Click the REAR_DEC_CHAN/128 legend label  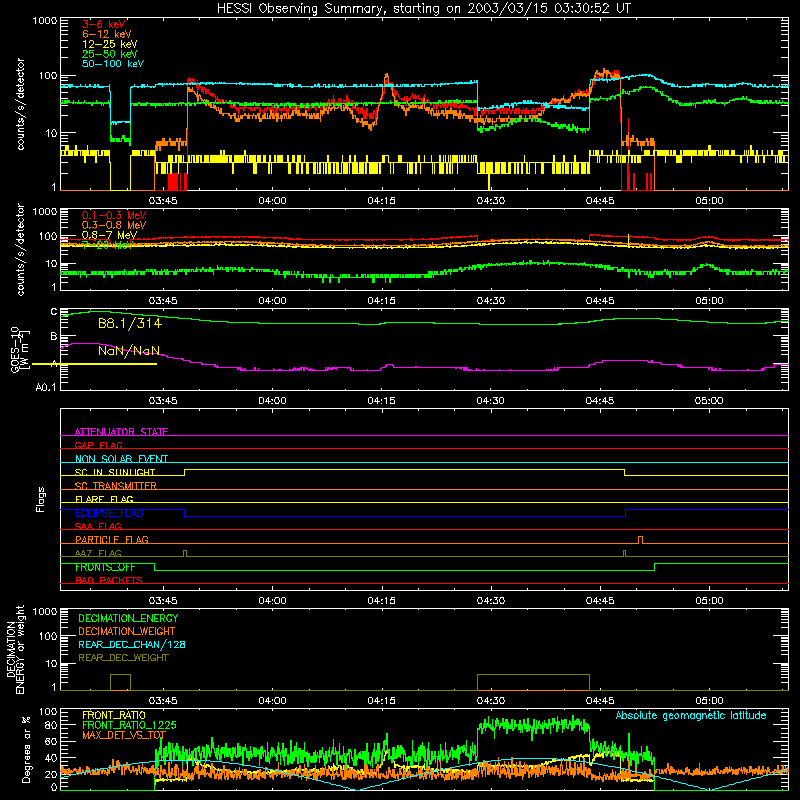click(132, 645)
